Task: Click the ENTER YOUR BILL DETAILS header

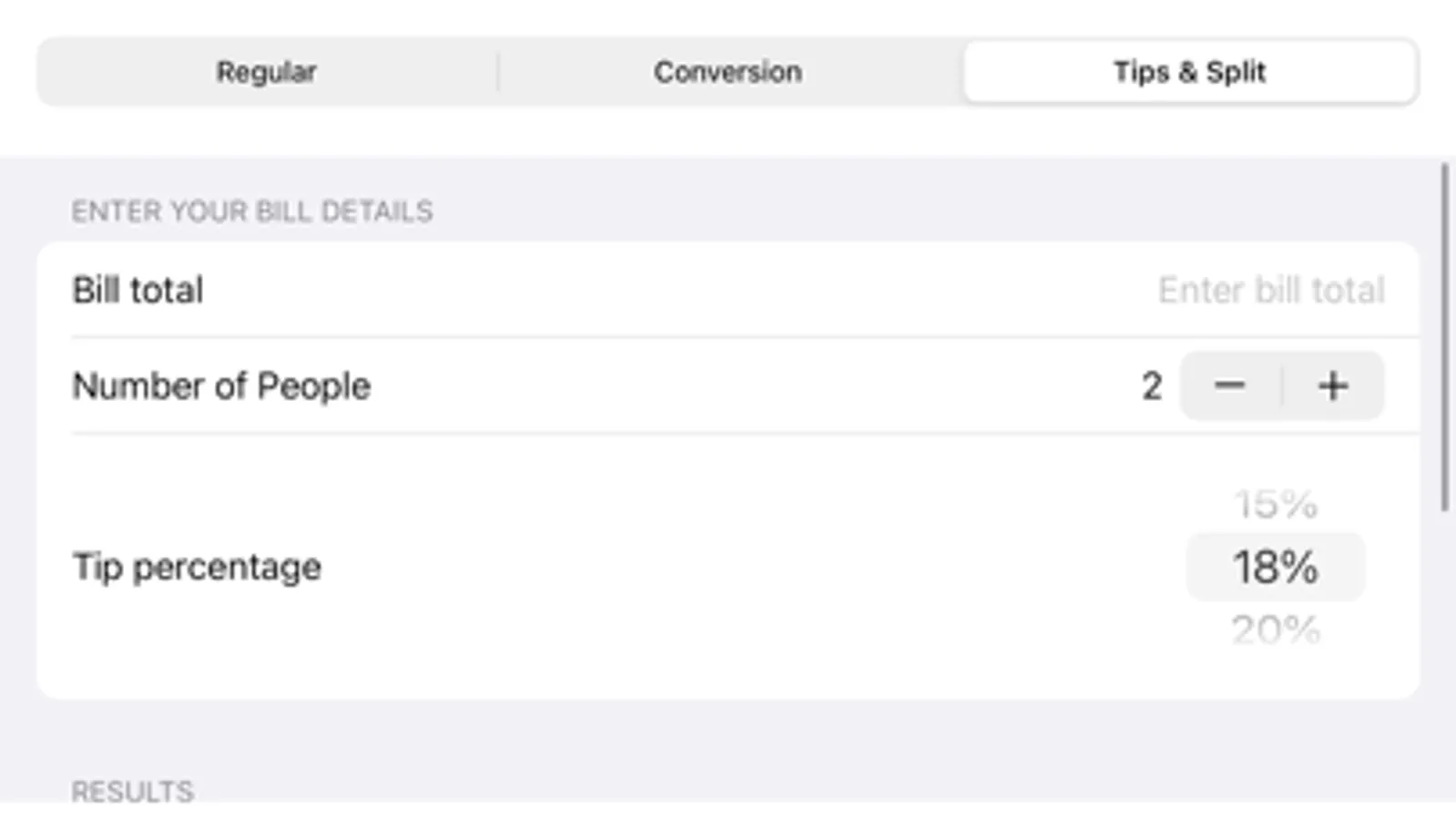Action: pos(252,210)
